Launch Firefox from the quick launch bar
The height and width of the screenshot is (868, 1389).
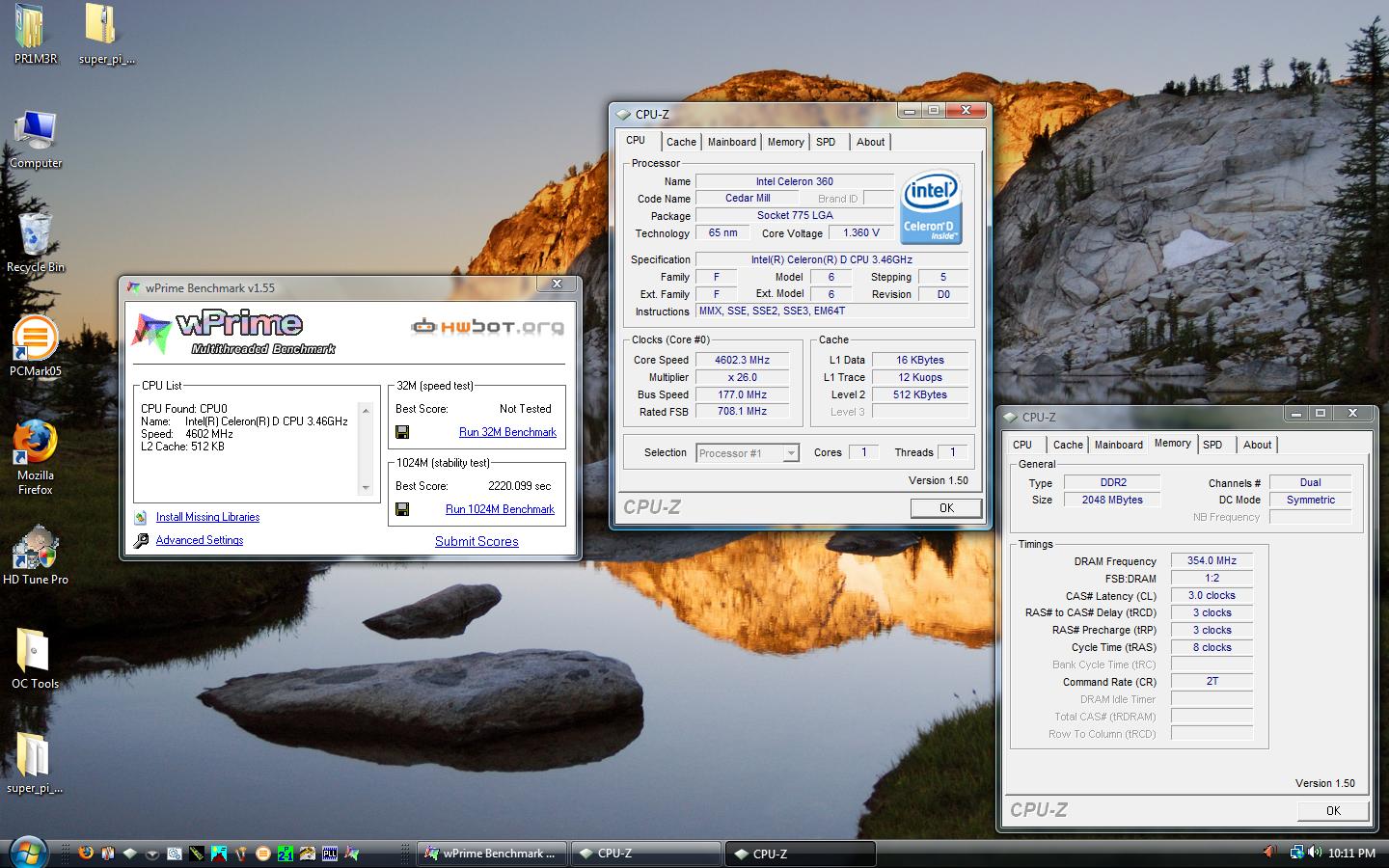(x=86, y=853)
